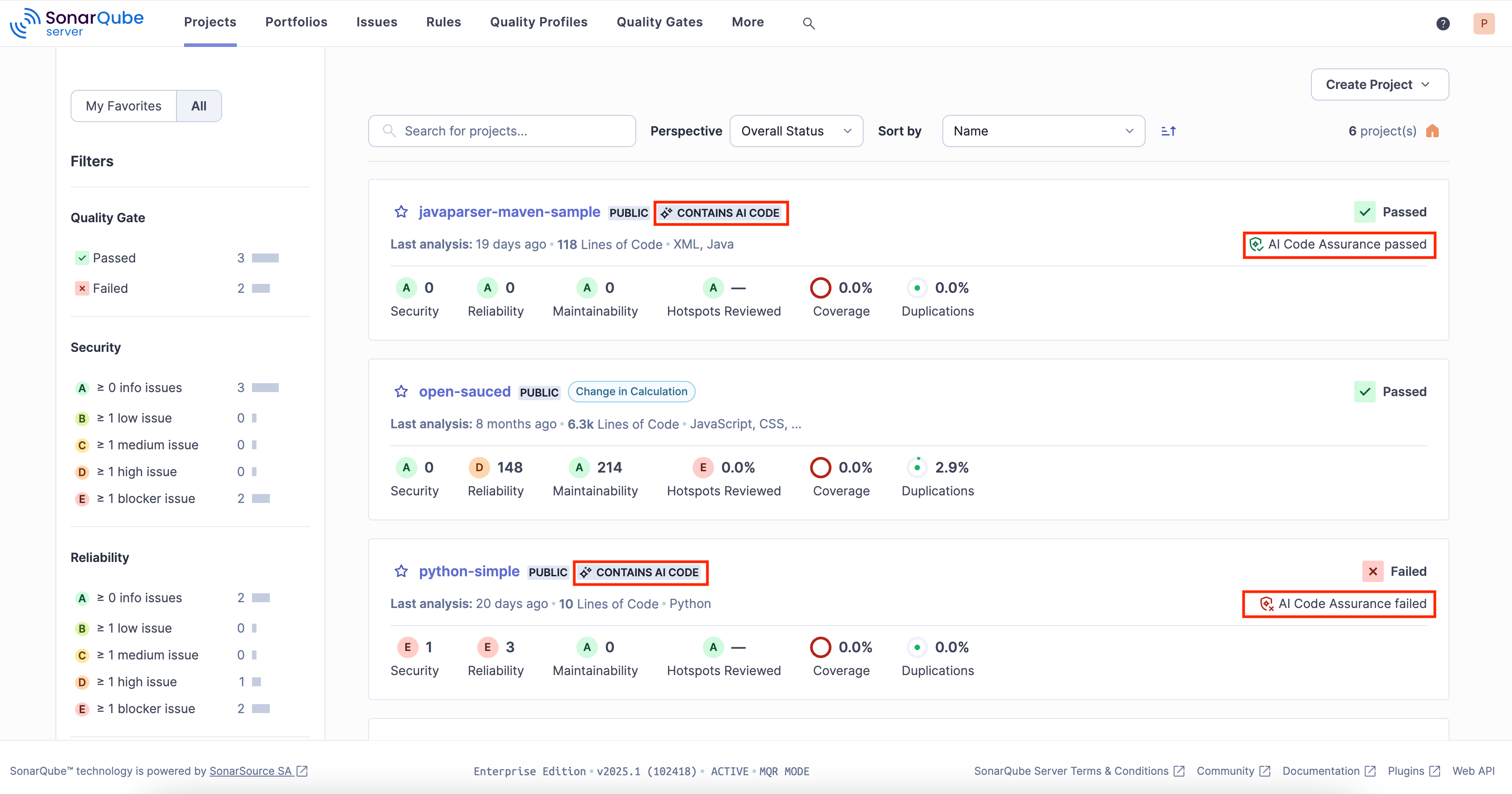The image size is (1512, 794).
Task: Click the Search for projects input field
Action: click(x=502, y=131)
